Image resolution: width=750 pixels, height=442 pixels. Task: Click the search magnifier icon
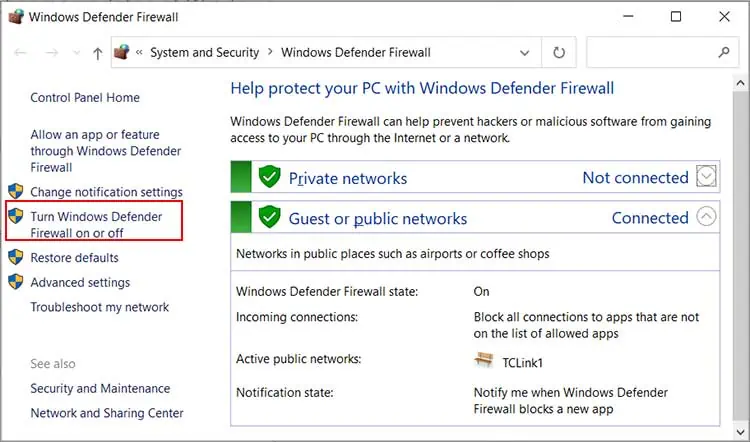(724, 52)
